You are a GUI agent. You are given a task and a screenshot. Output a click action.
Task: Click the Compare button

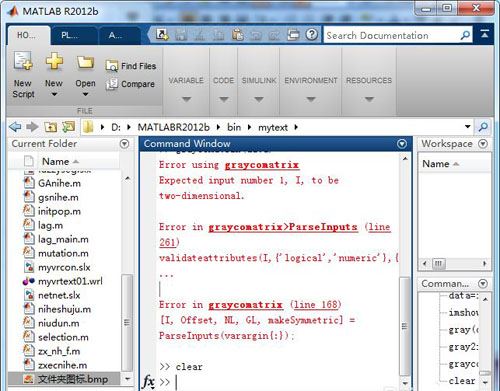[130, 84]
